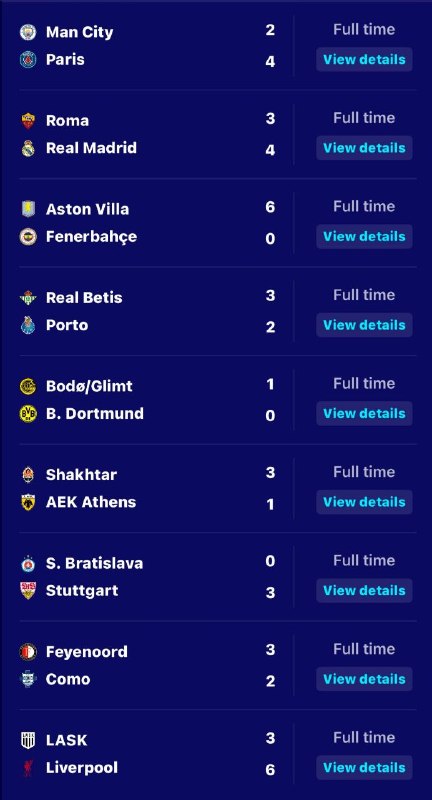Viewport: 432px width, 800px height.
Task: Click the Aston Villa club crest
Action: tap(28, 209)
